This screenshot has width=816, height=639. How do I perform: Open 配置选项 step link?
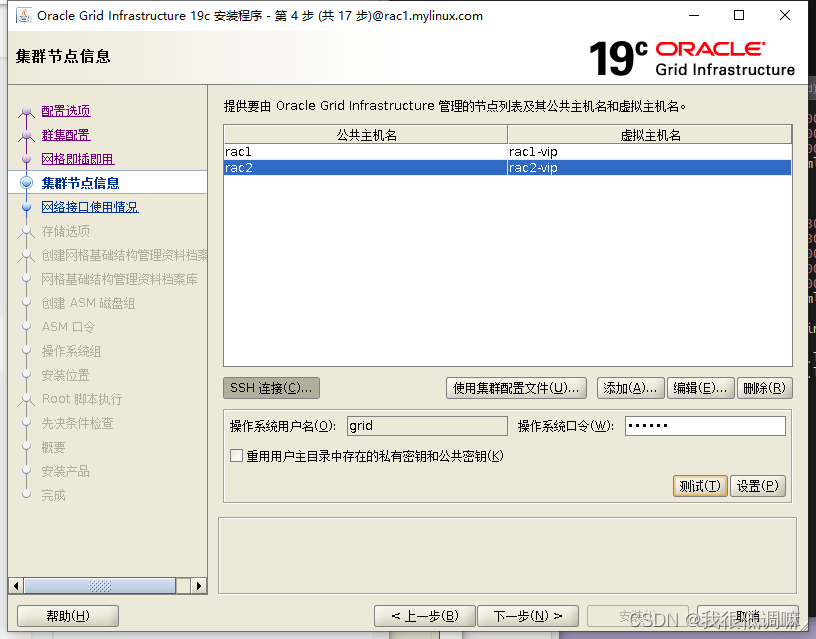(x=66, y=111)
